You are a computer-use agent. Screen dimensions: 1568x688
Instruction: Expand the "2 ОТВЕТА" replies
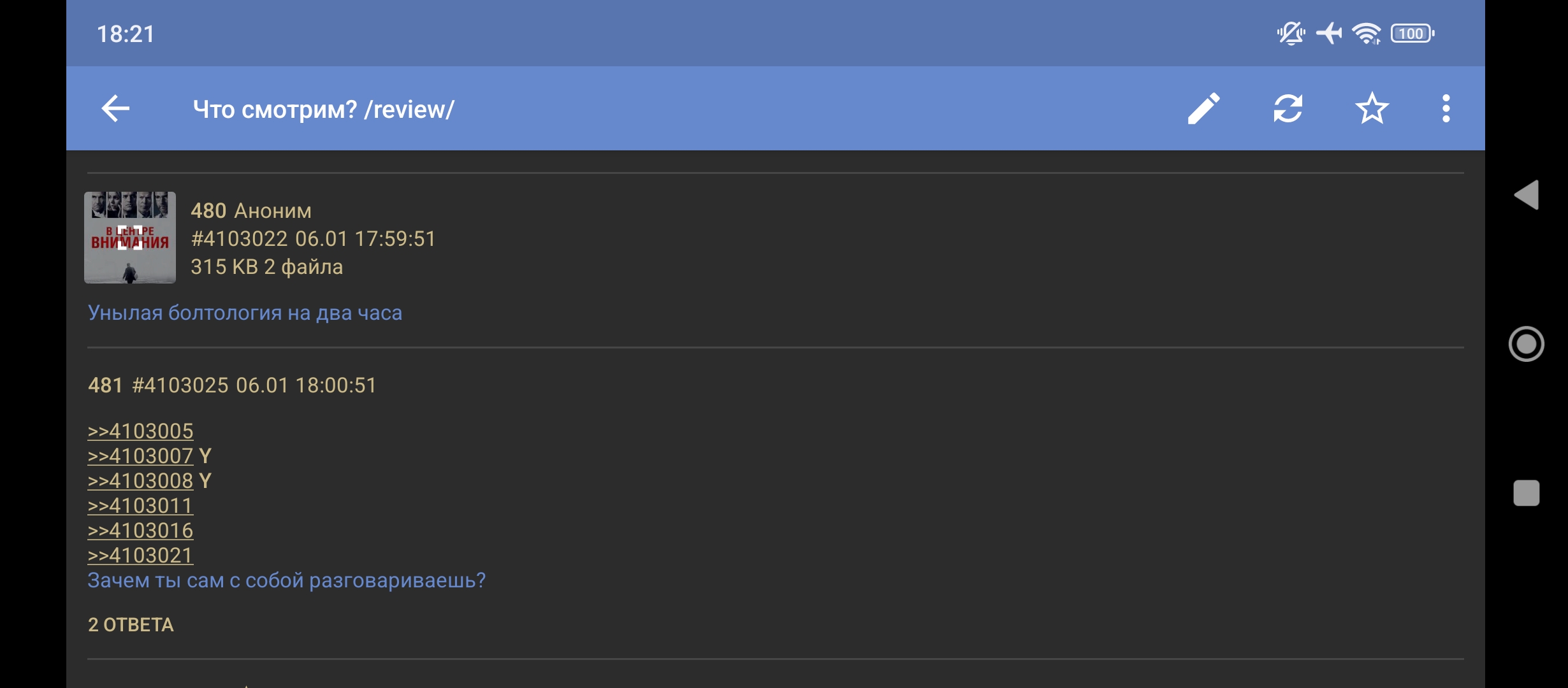point(131,625)
